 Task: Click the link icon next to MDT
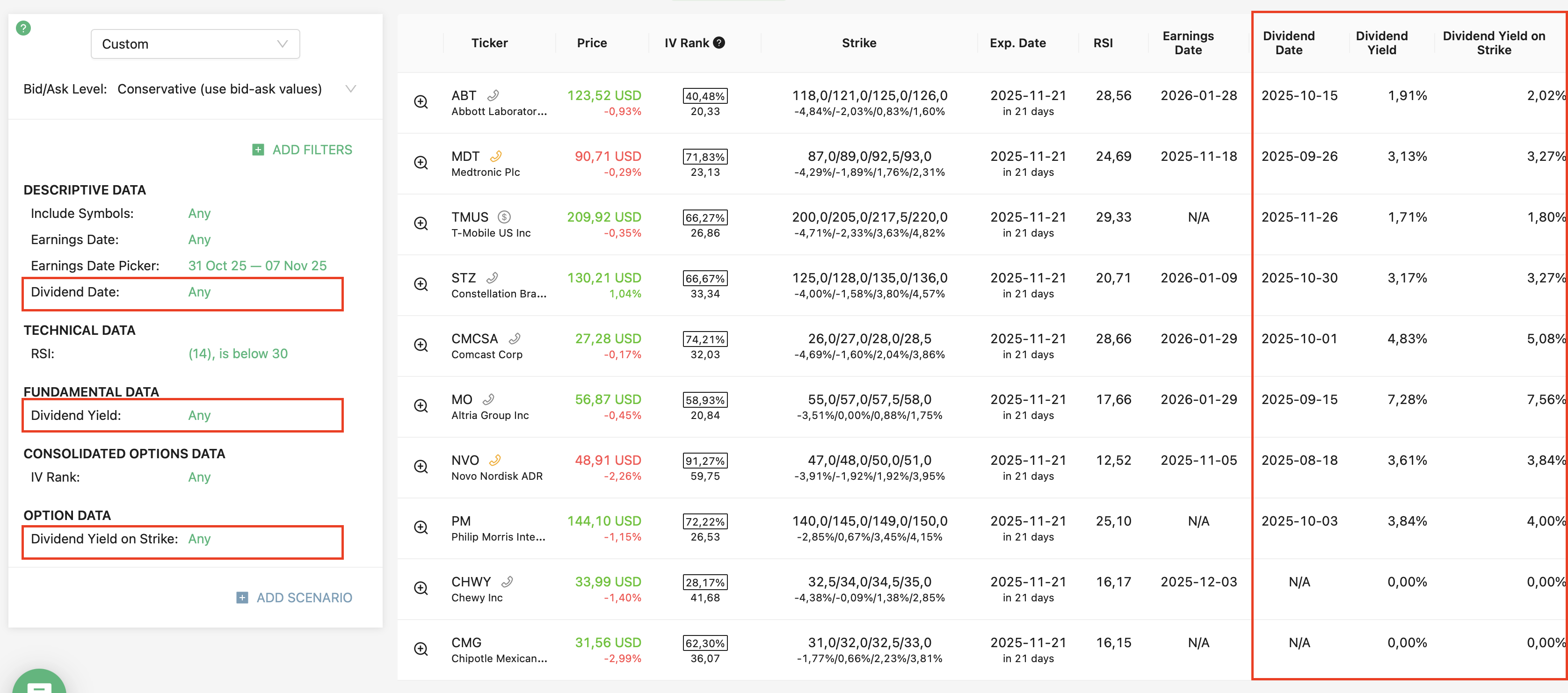click(x=496, y=156)
